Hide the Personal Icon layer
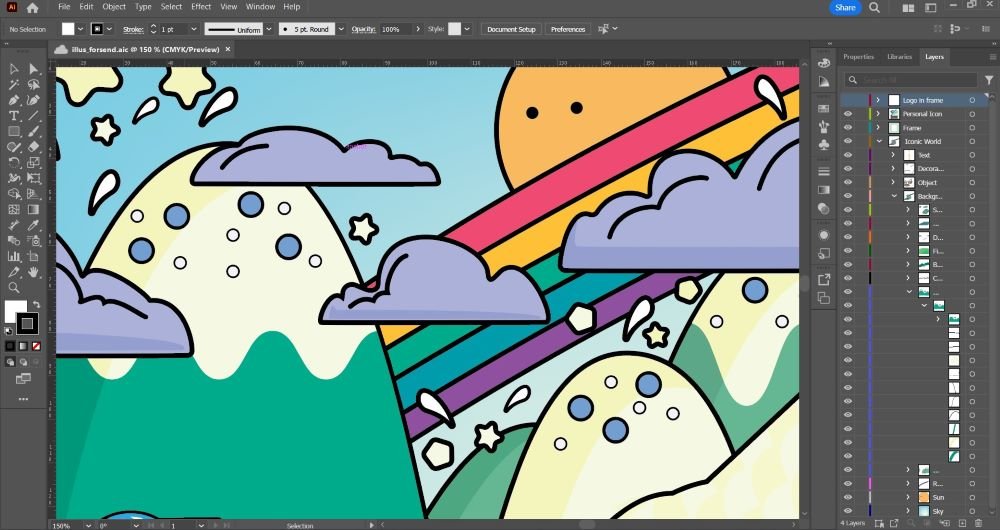This screenshot has height=530, width=1000. click(x=848, y=114)
